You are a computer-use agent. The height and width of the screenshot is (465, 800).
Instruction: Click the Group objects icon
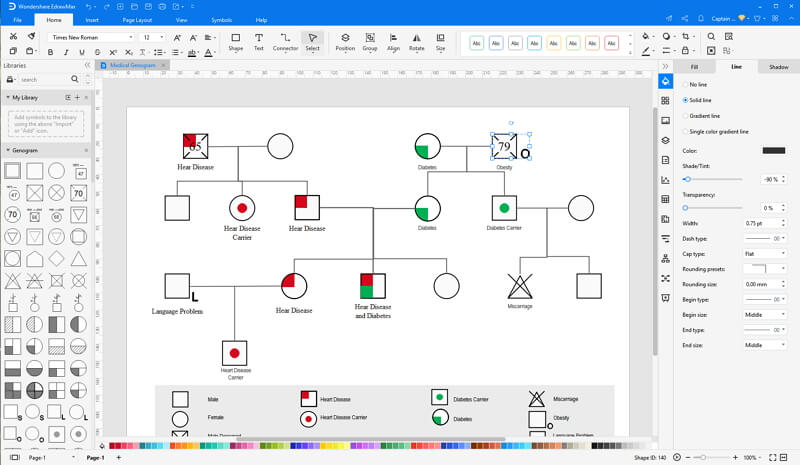pos(370,42)
